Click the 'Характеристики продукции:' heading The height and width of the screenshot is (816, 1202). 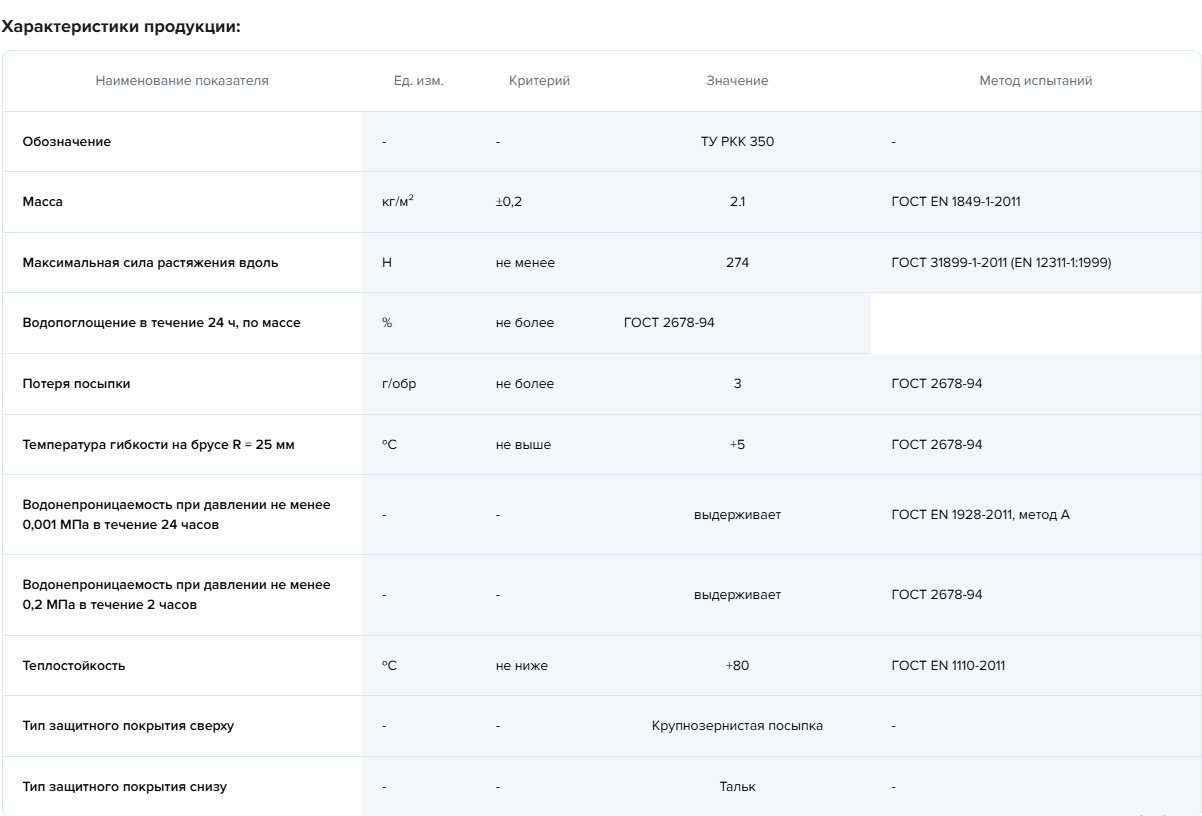click(121, 27)
